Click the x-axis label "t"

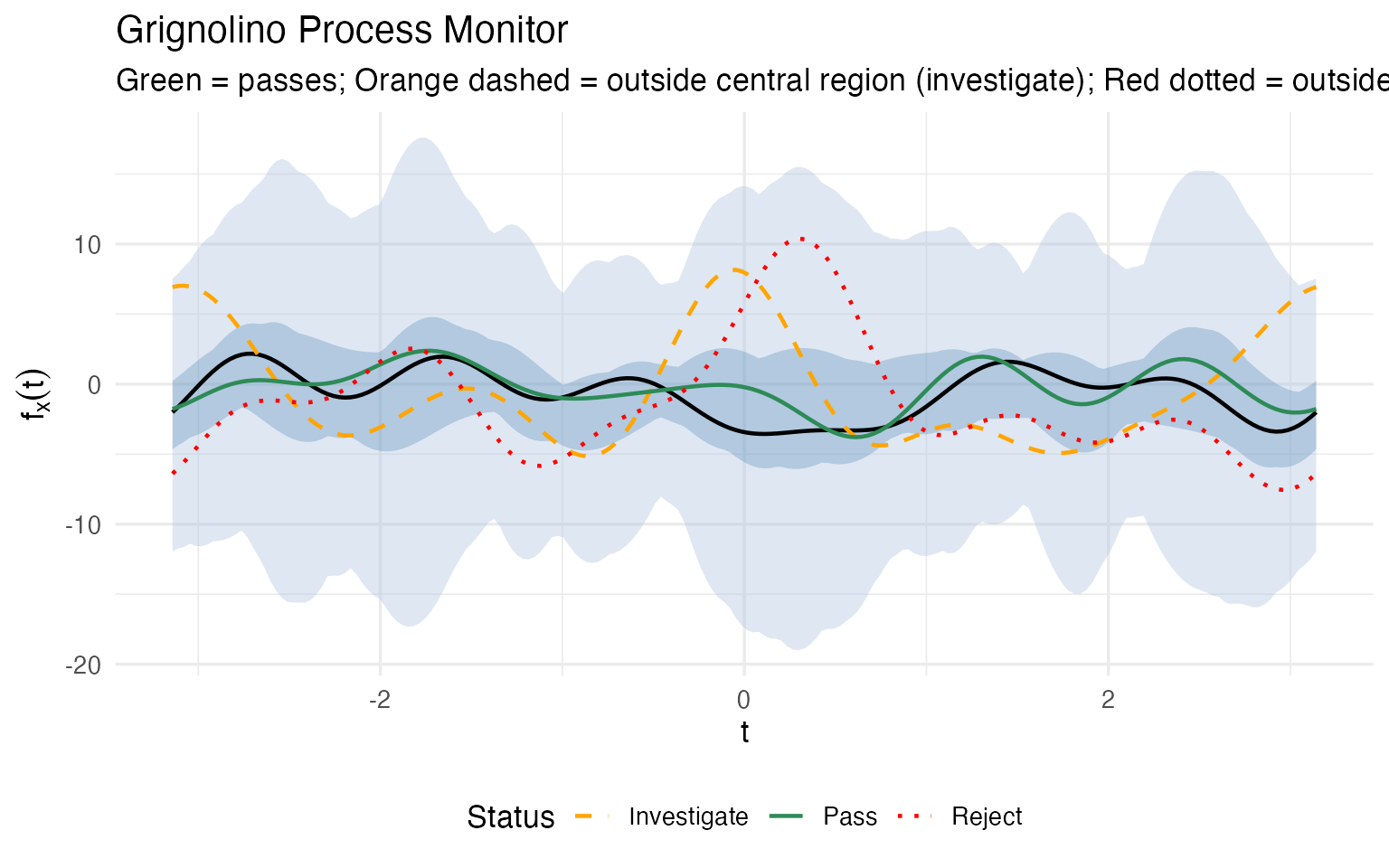(x=744, y=732)
